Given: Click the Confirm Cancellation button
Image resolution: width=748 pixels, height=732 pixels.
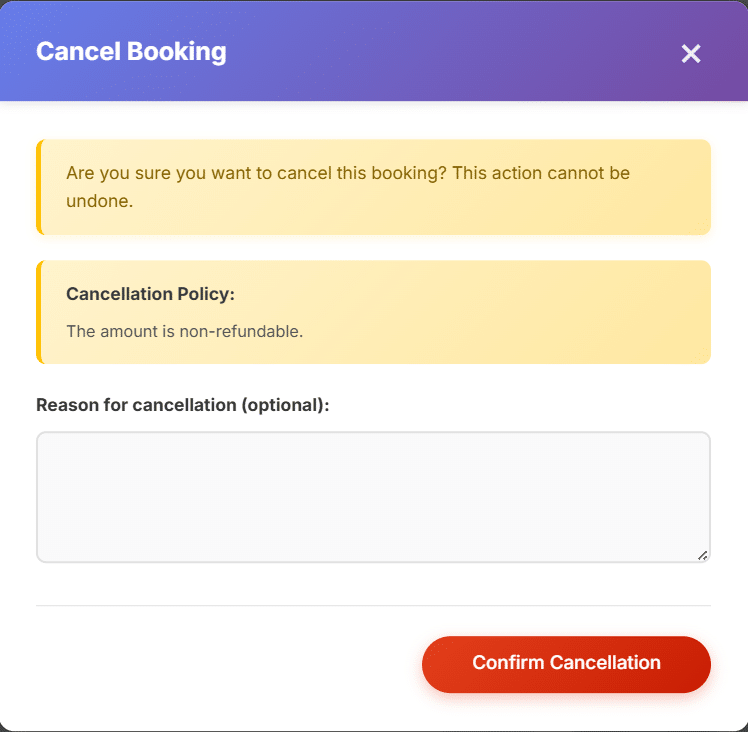Looking at the screenshot, I should pos(566,664).
